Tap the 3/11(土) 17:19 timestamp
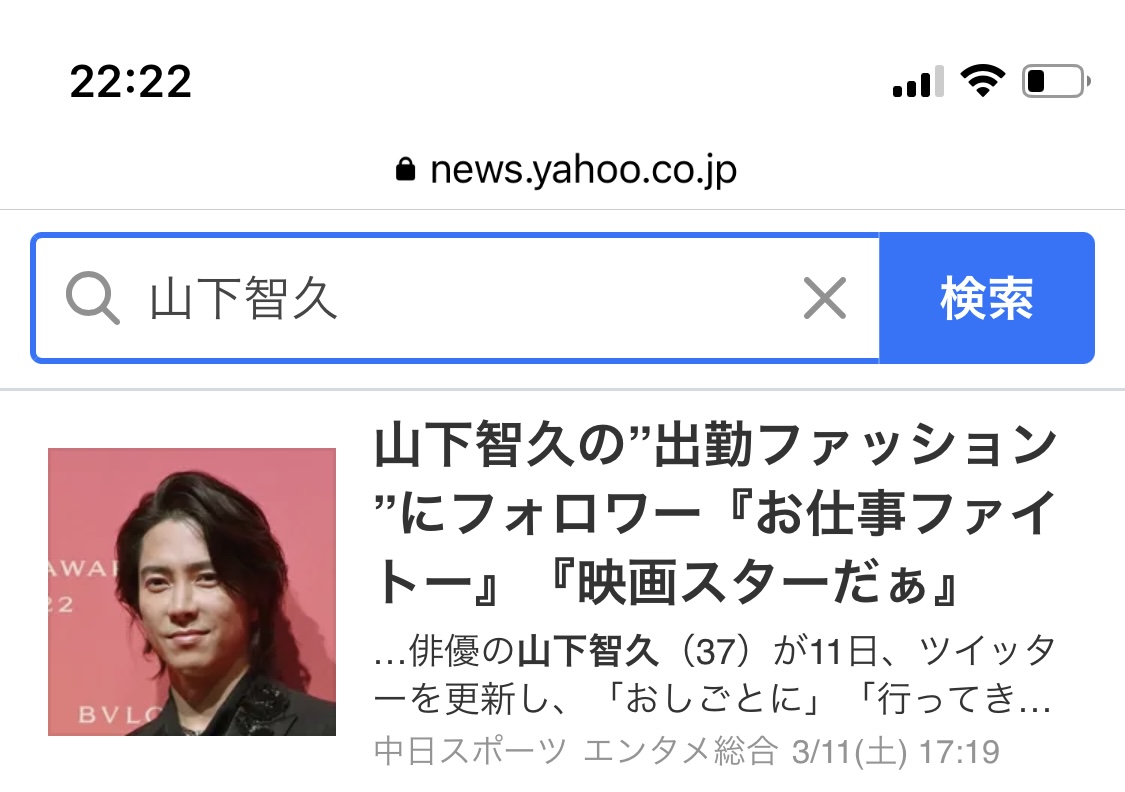Viewport: 1125px width, 792px height. (895, 753)
